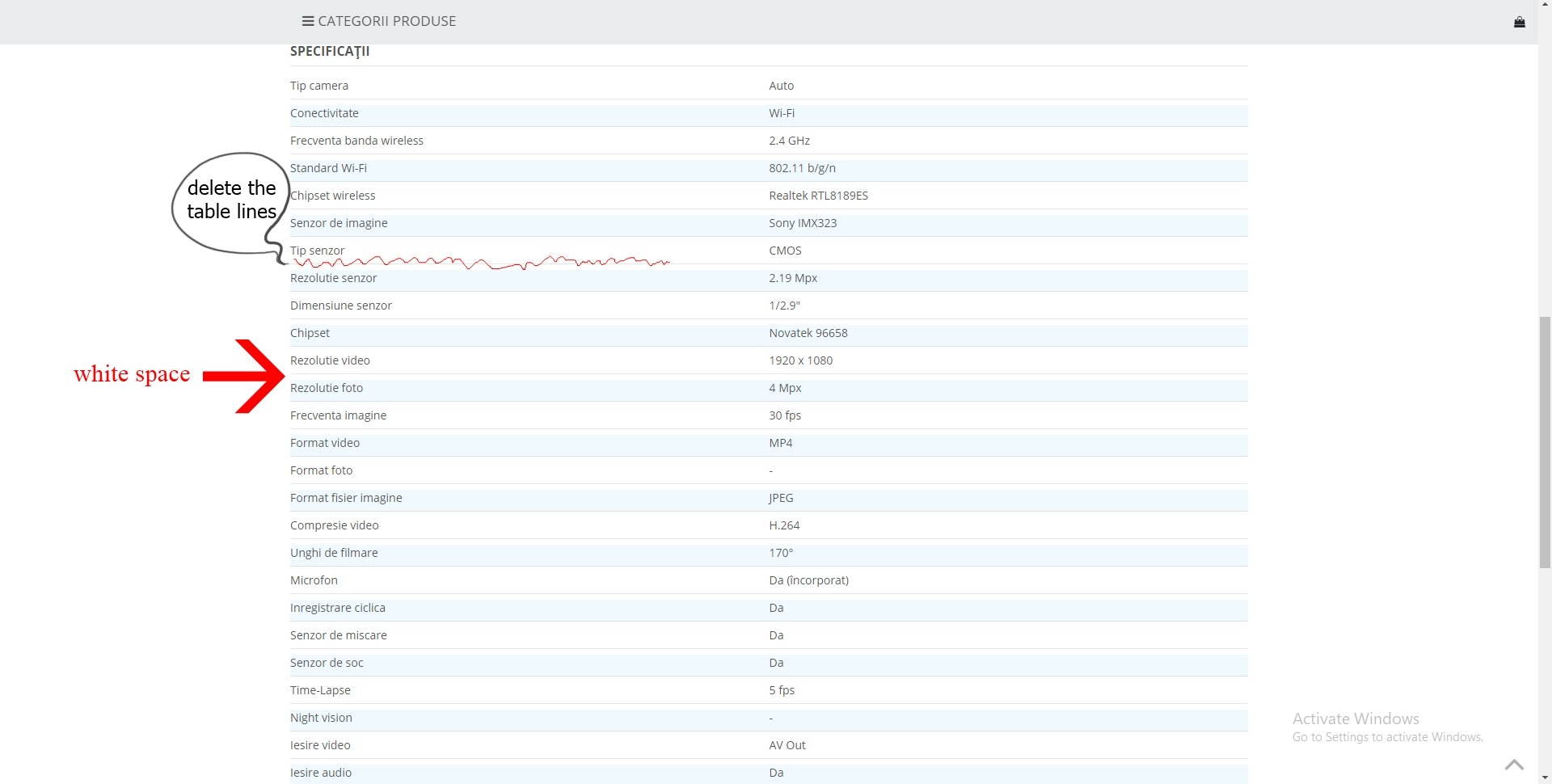Click the '2.4 GHz' value
This screenshot has width=1552, height=784.
[x=789, y=141]
